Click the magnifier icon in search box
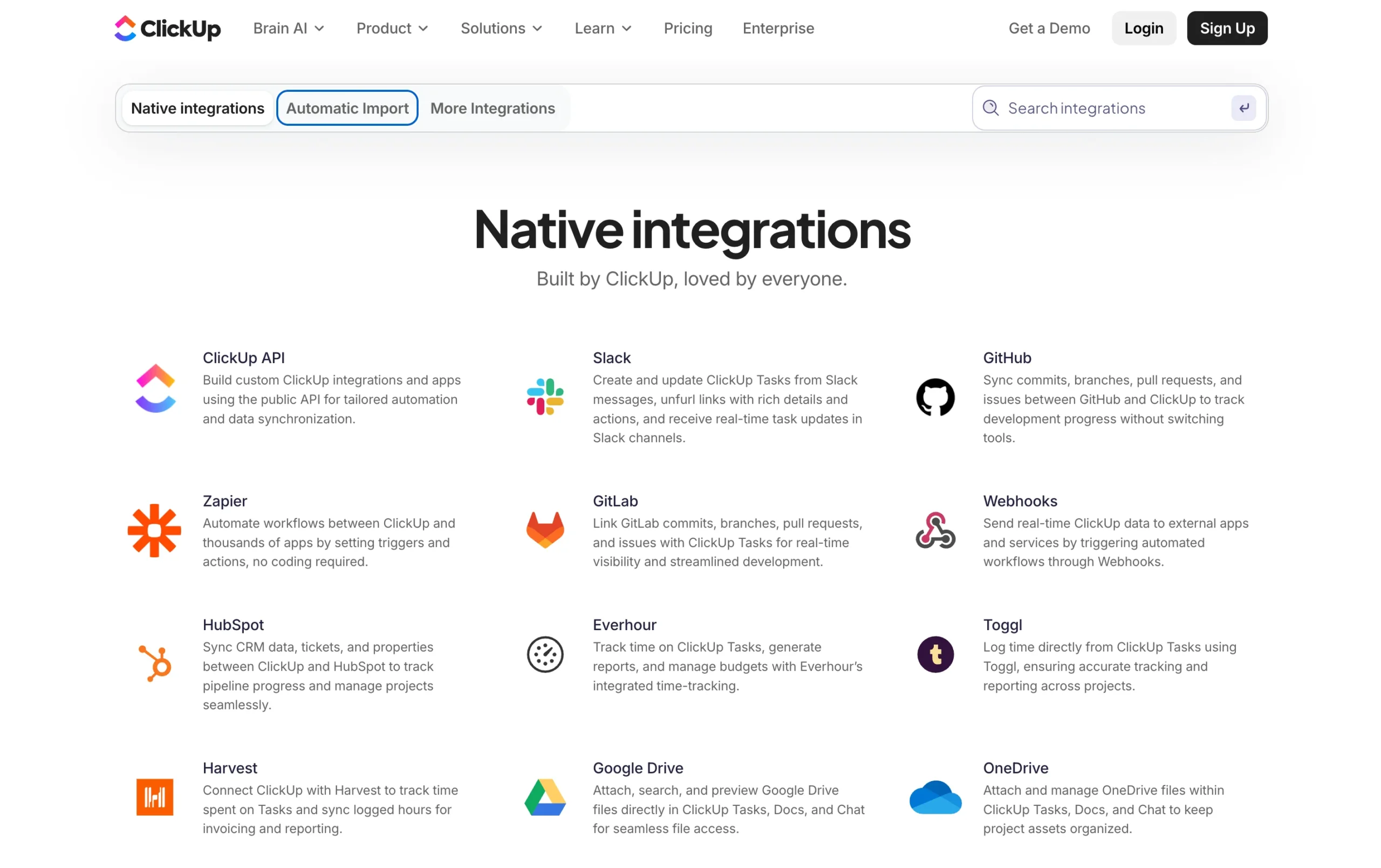The width and height of the screenshot is (1381, 868). (990, 108)
